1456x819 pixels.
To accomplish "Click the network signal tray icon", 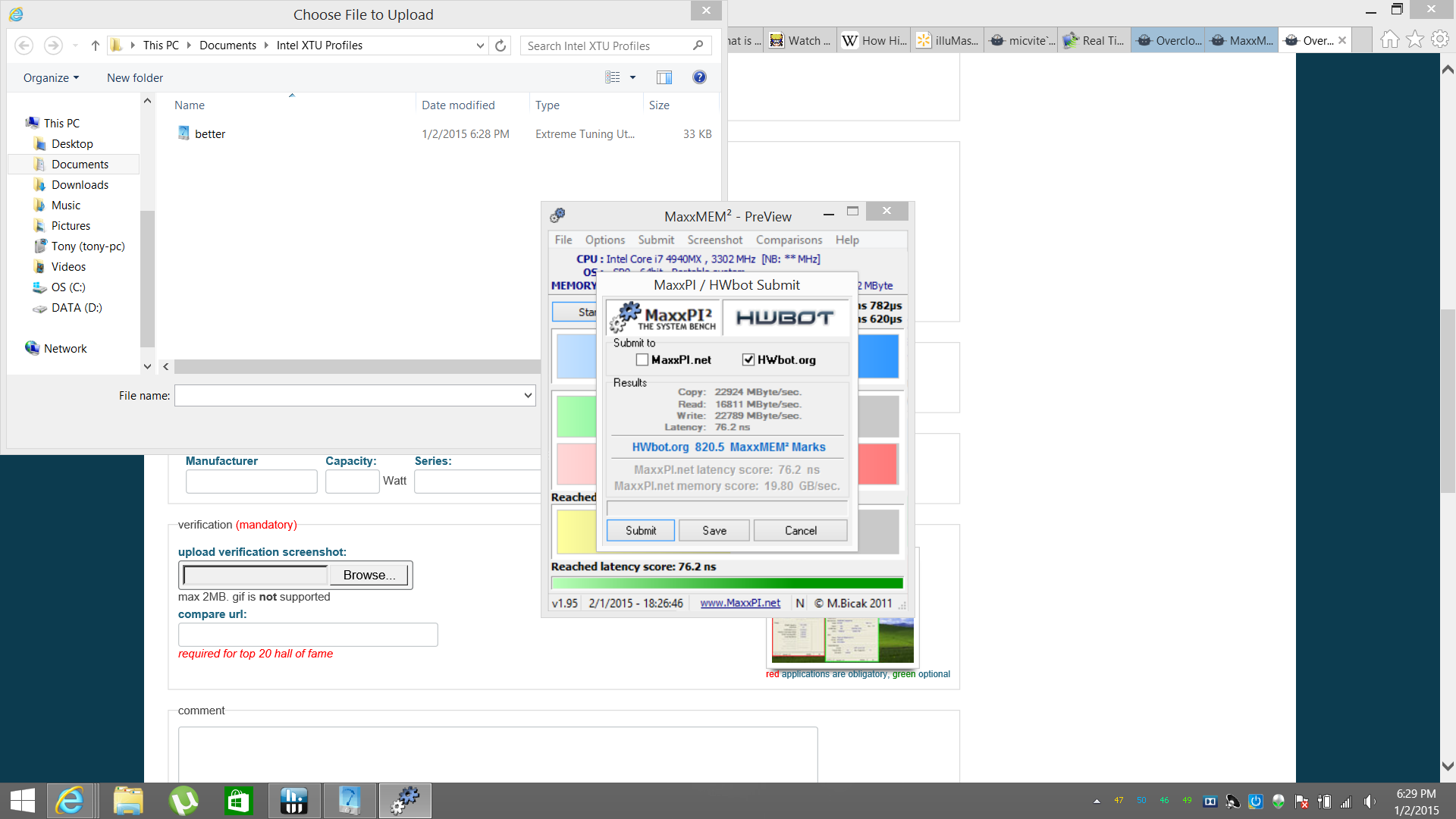I will [x=1347, y=802].
